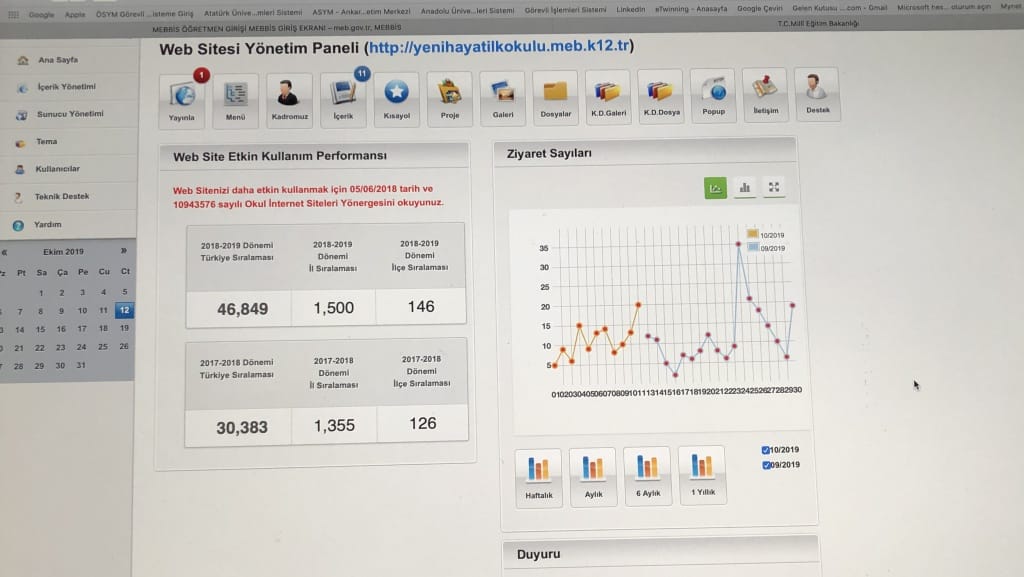
Task: Open the Yayınla publish icon
Action: click(182, 99)
